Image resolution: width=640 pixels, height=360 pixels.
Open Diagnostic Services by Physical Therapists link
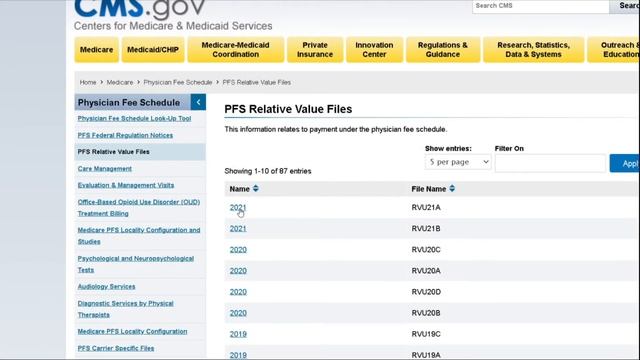tap(125, 309)
